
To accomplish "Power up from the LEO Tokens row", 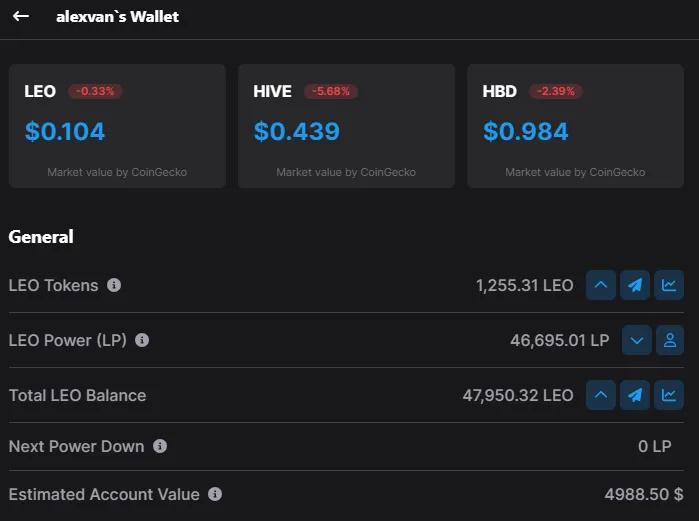I will [601, 285].
